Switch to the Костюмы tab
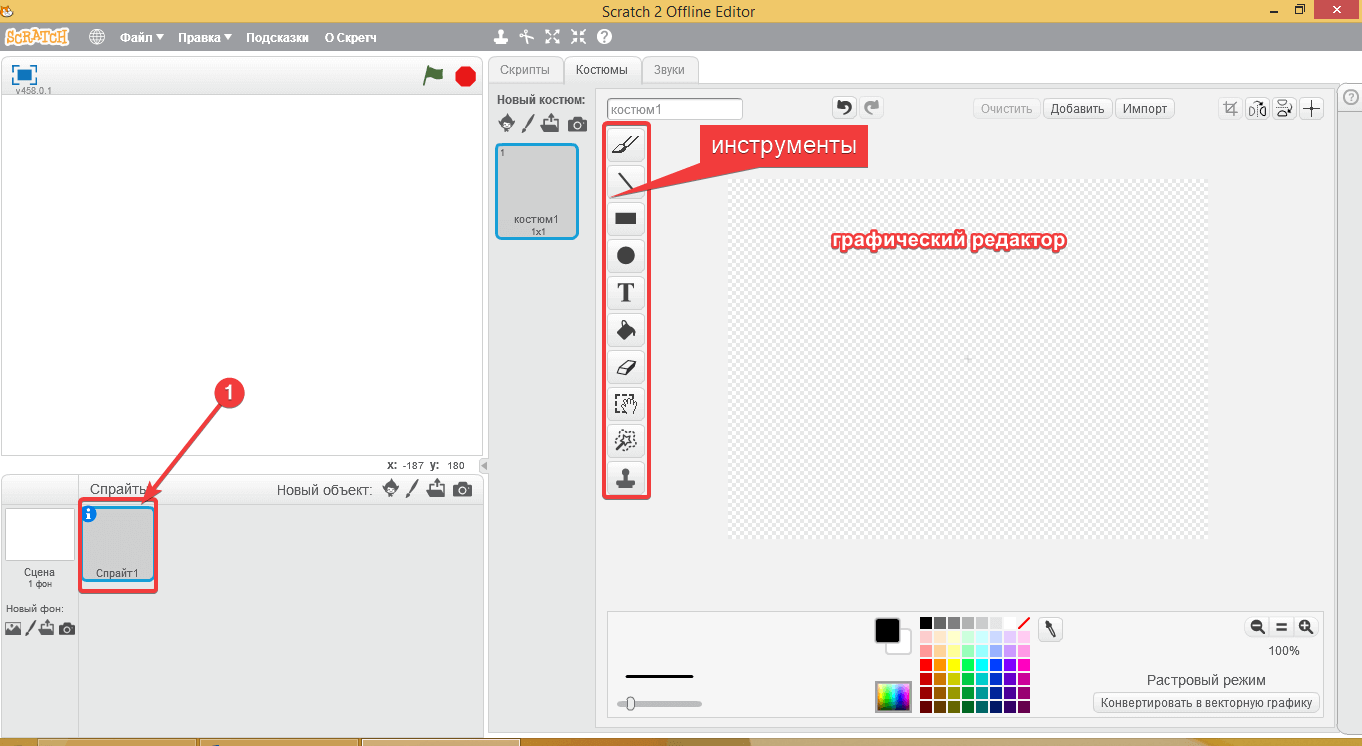1362x746 pixels. point(602,69)
